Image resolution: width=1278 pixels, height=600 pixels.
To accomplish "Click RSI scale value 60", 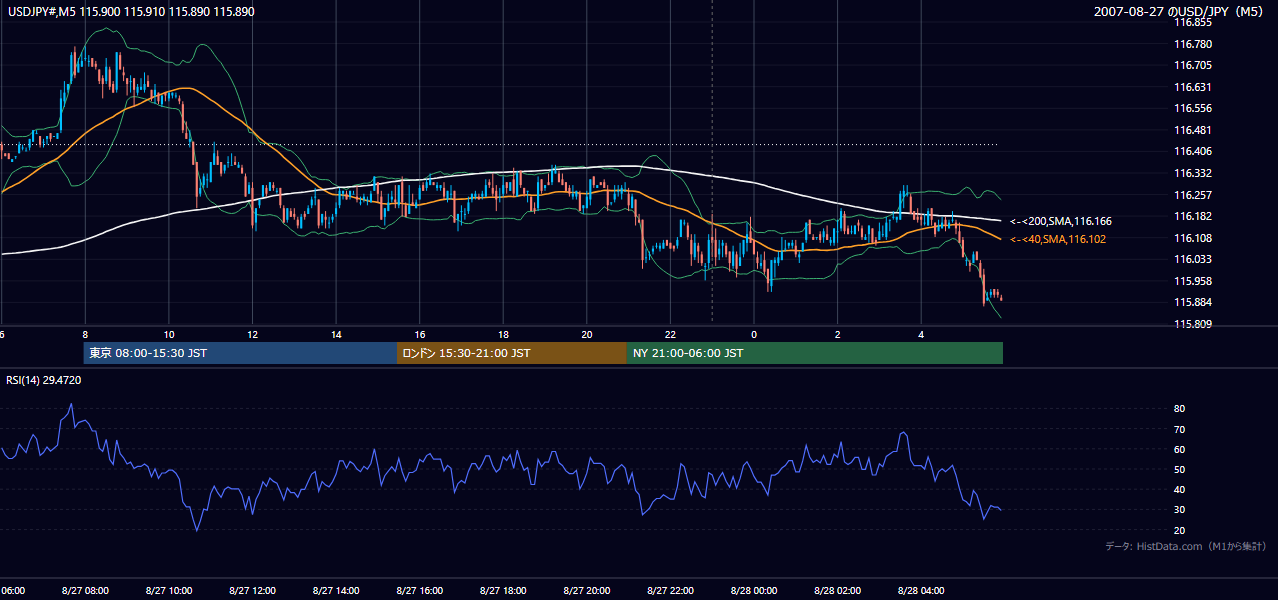I will (x=1179, y=449).
